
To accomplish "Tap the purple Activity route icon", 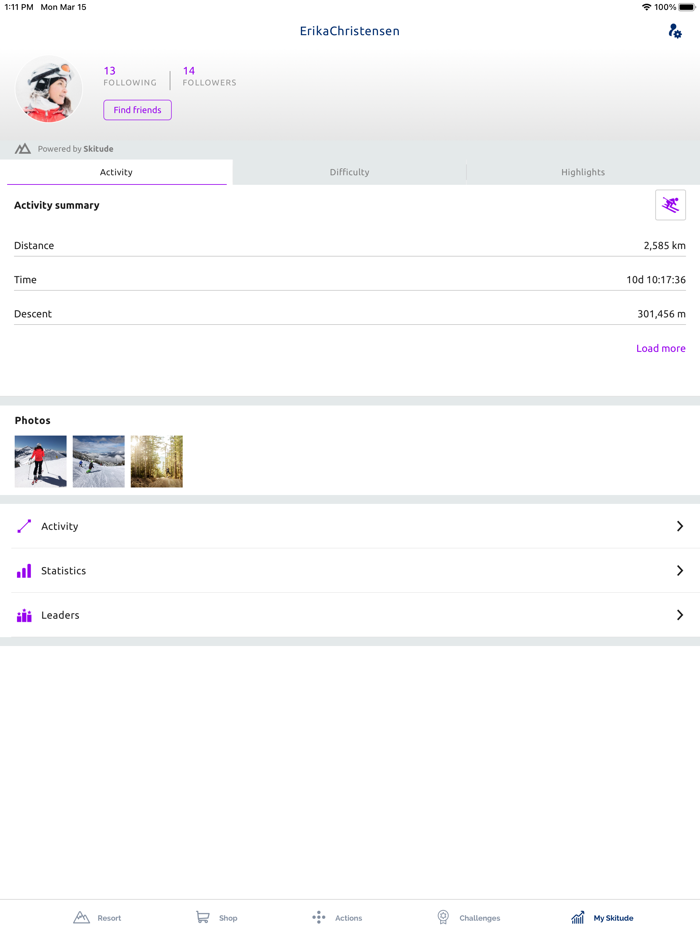I will pos(24,526).
